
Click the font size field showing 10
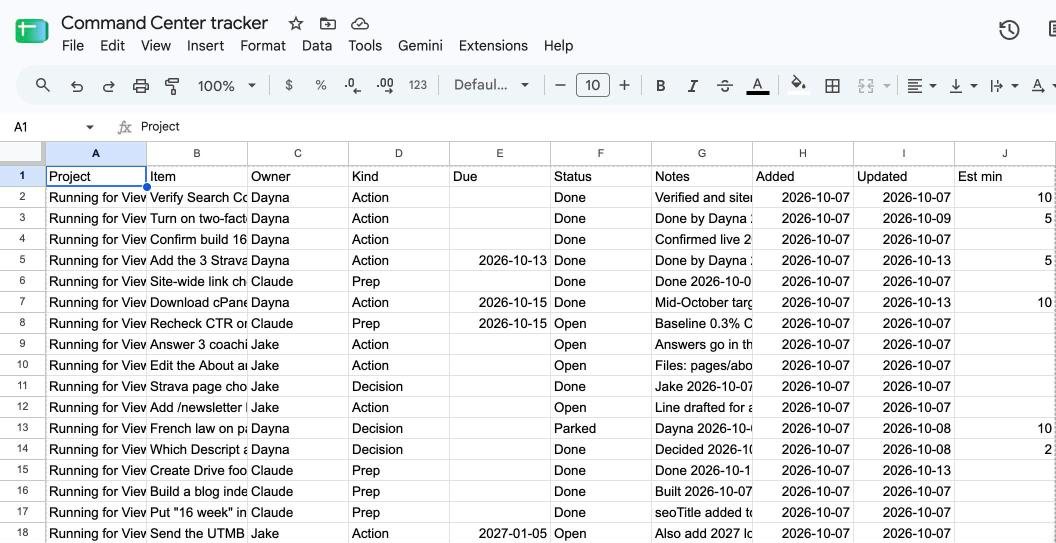tap(593, 86)
